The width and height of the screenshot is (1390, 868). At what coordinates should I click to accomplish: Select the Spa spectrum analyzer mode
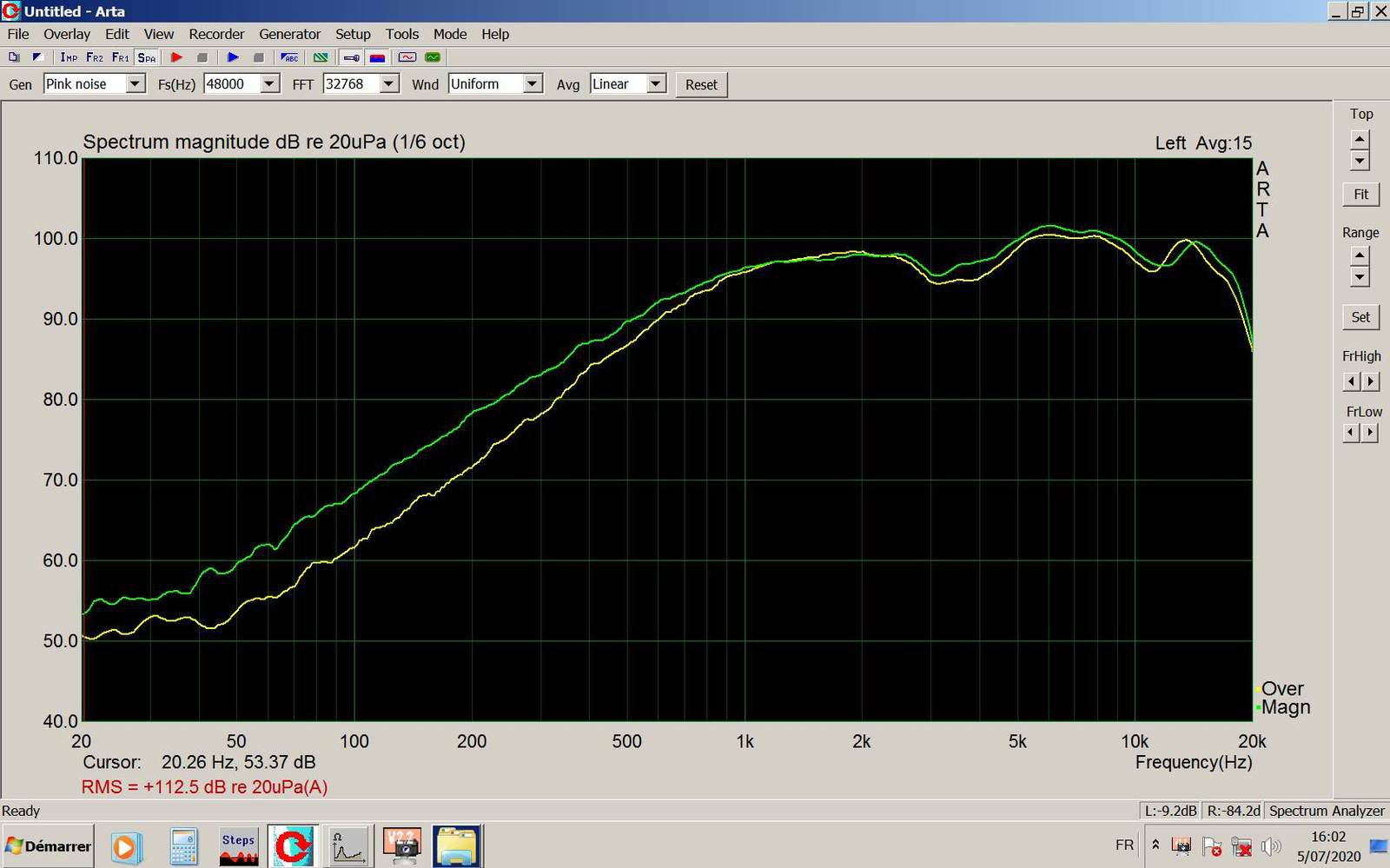click(147, 57)
